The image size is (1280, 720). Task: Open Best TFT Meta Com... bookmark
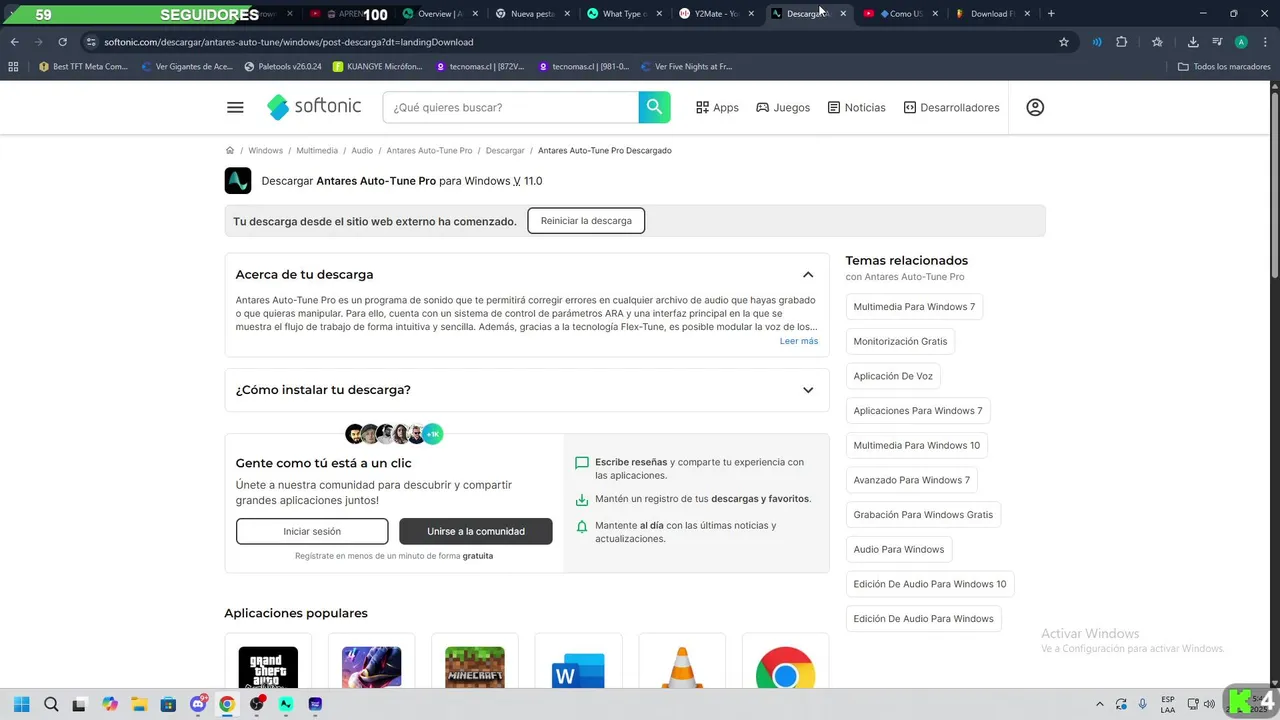[83, 67]
